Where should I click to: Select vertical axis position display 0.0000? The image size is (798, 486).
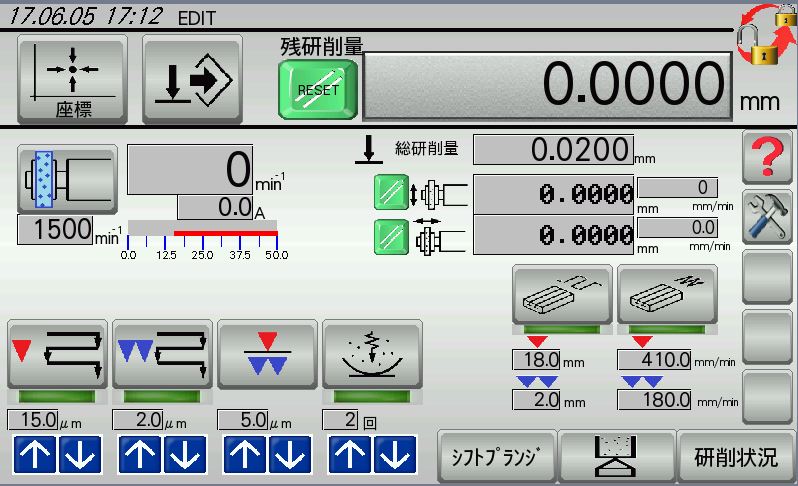[553, 194]
